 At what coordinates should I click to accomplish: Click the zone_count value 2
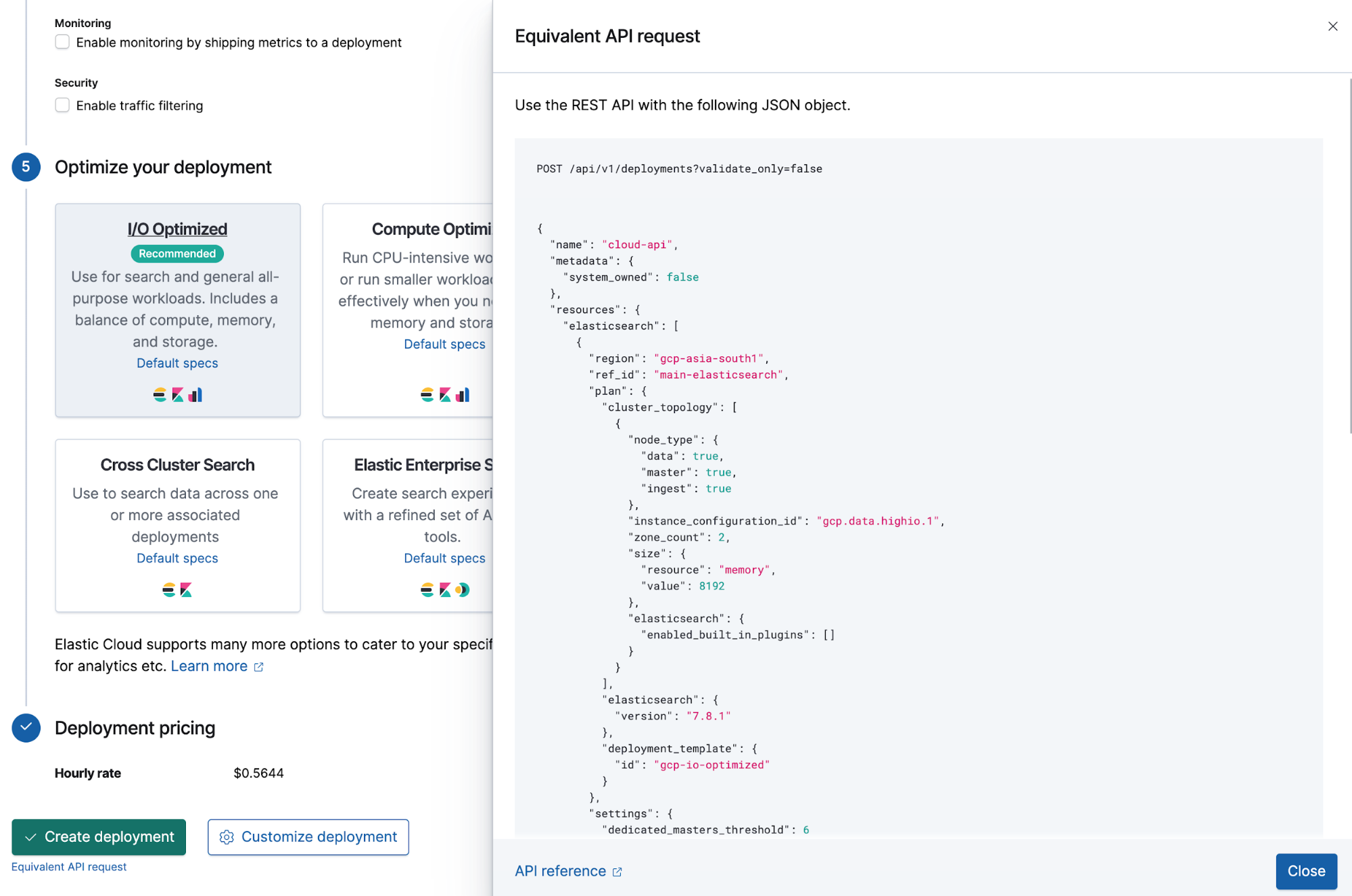[722, 537]
